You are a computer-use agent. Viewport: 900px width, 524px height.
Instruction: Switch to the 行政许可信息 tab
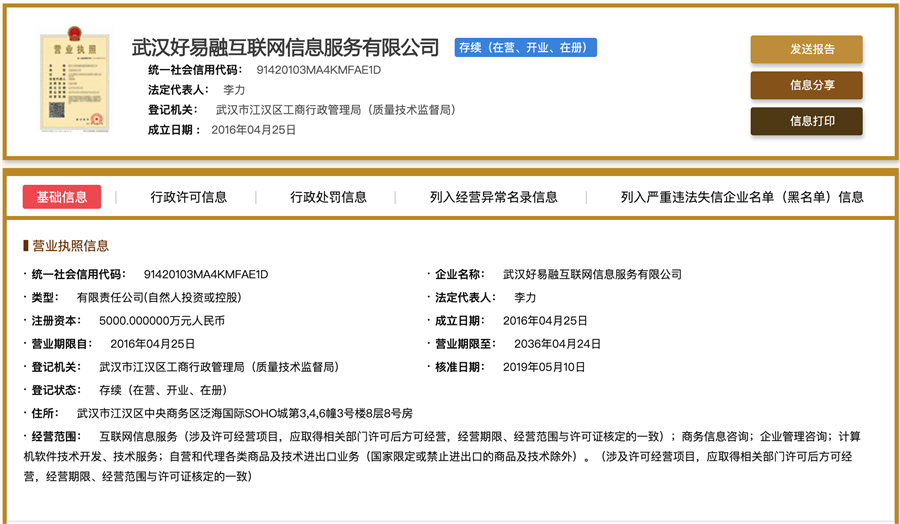(x=189, y=197)
